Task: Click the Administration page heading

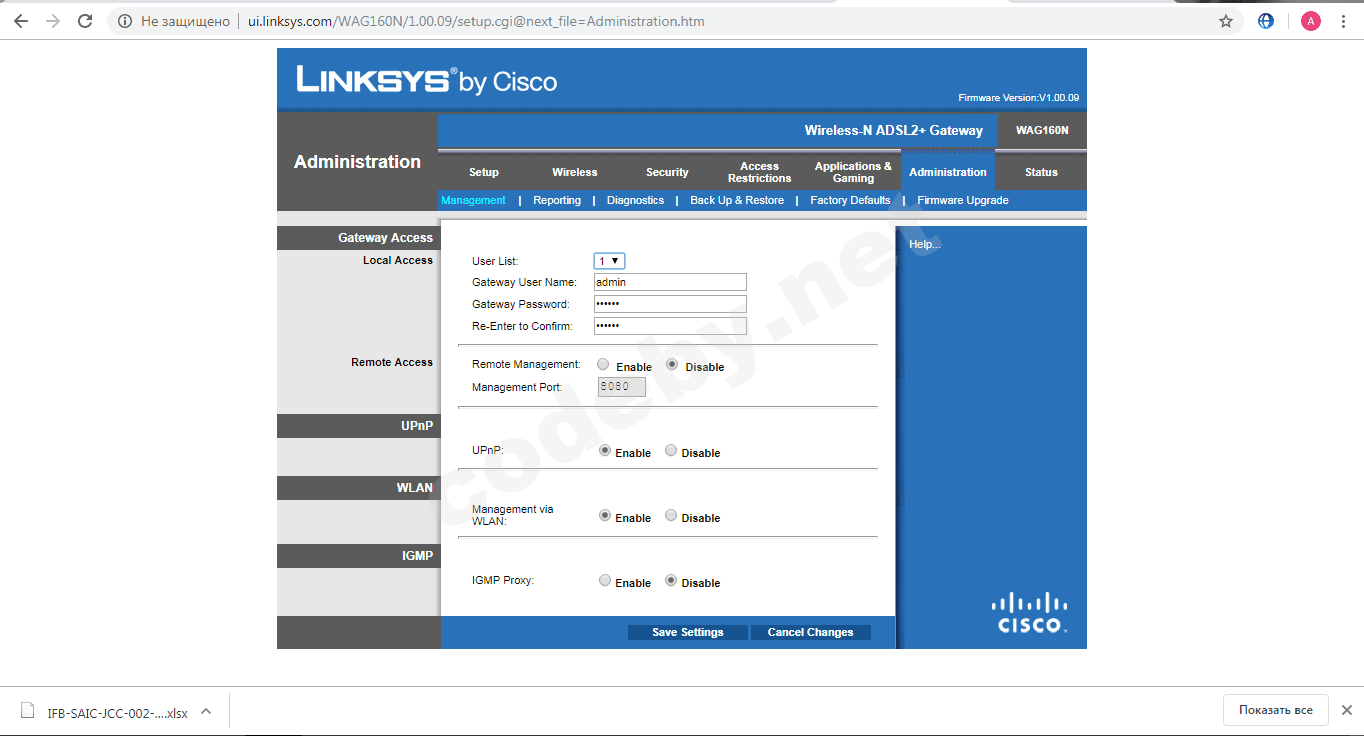Action: [357, 162]
